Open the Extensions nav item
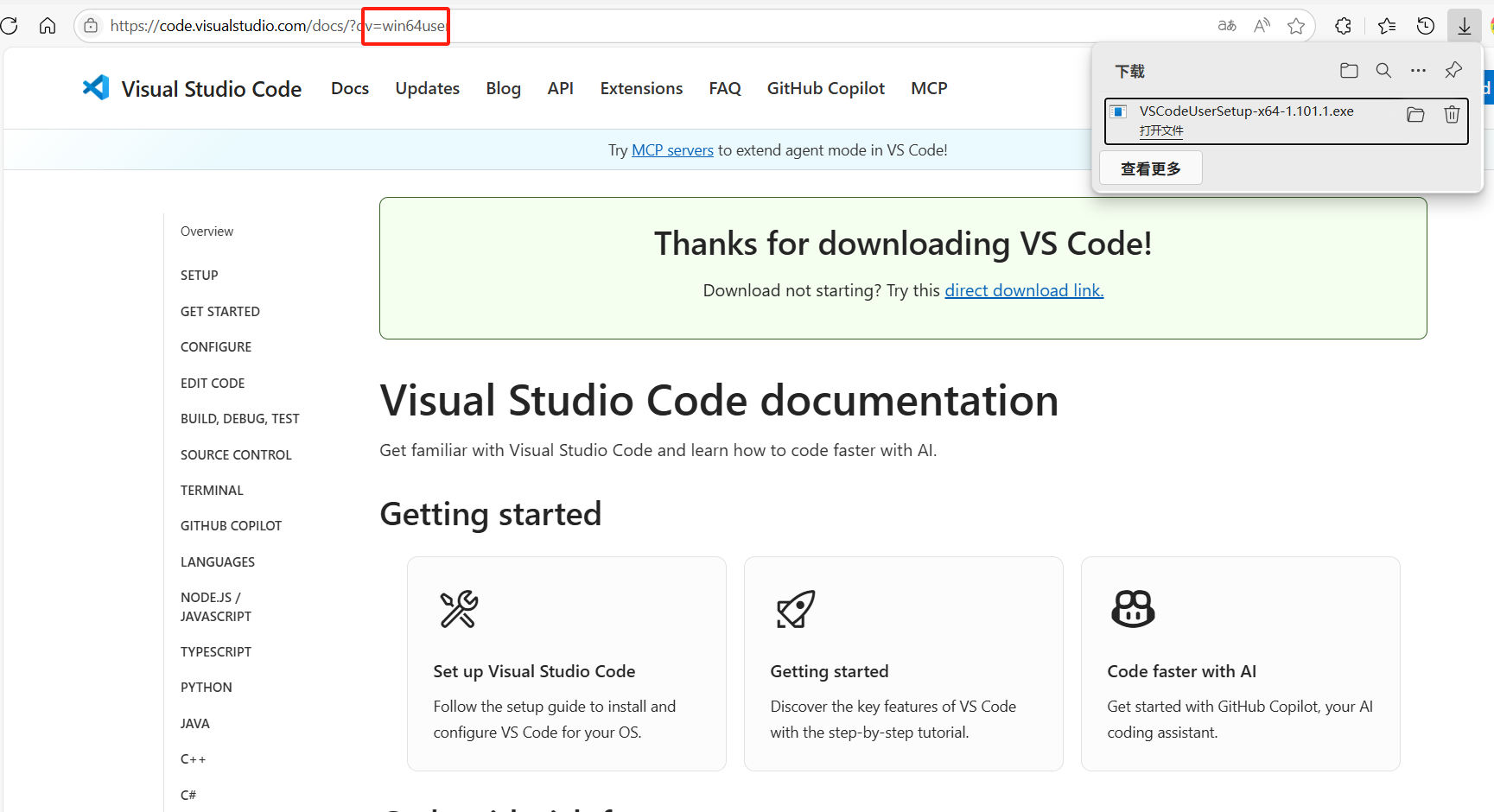This screenshot has height=812, width=1494. (642, 88)
